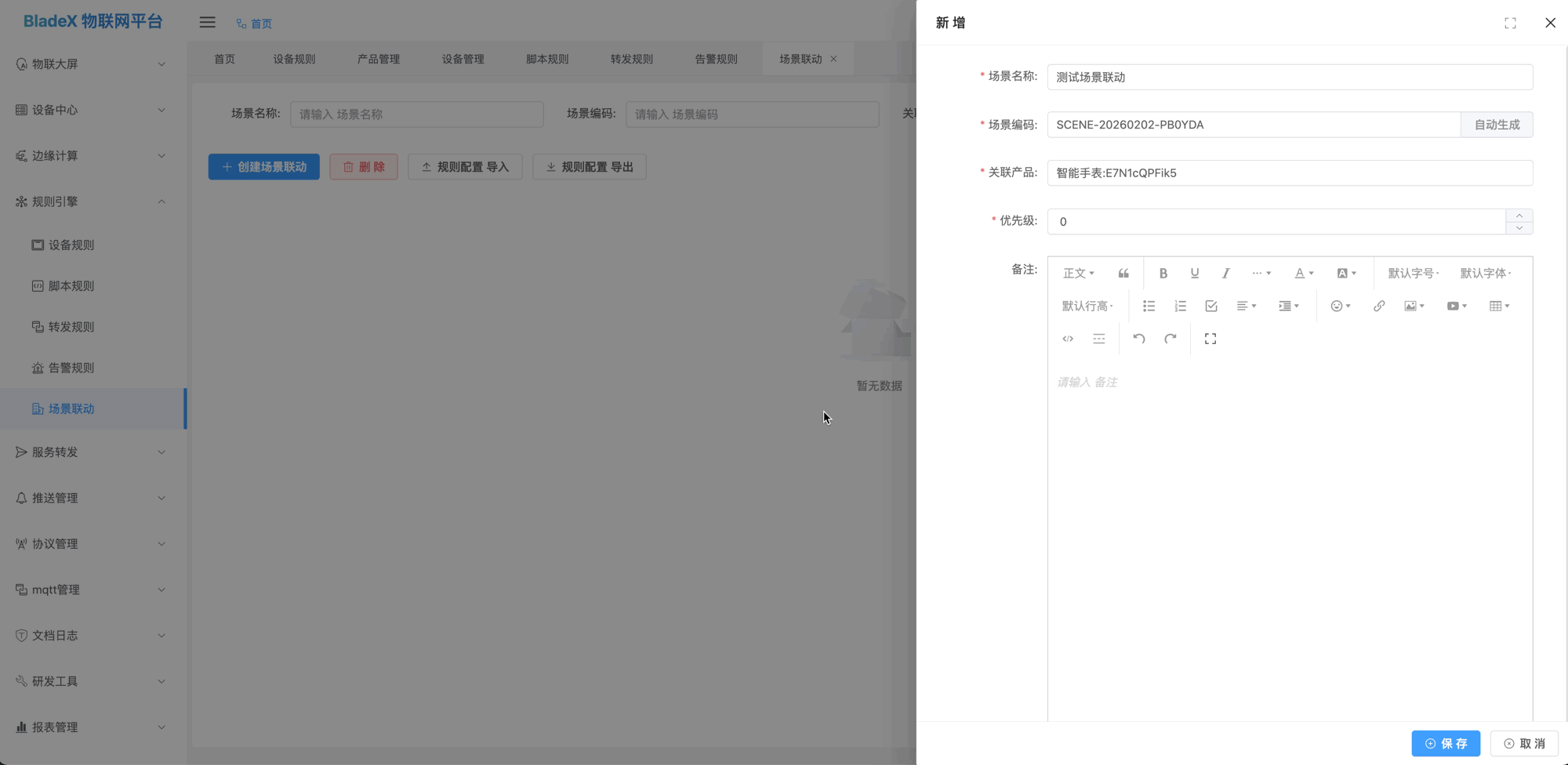
Task: Insert a bulleted list in the remarks
Action: click(x=1149, y=306)
